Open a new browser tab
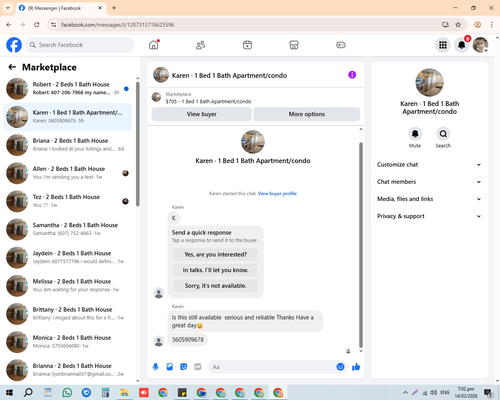The width and height of the screenshot is (500, 400). (114, 8)
